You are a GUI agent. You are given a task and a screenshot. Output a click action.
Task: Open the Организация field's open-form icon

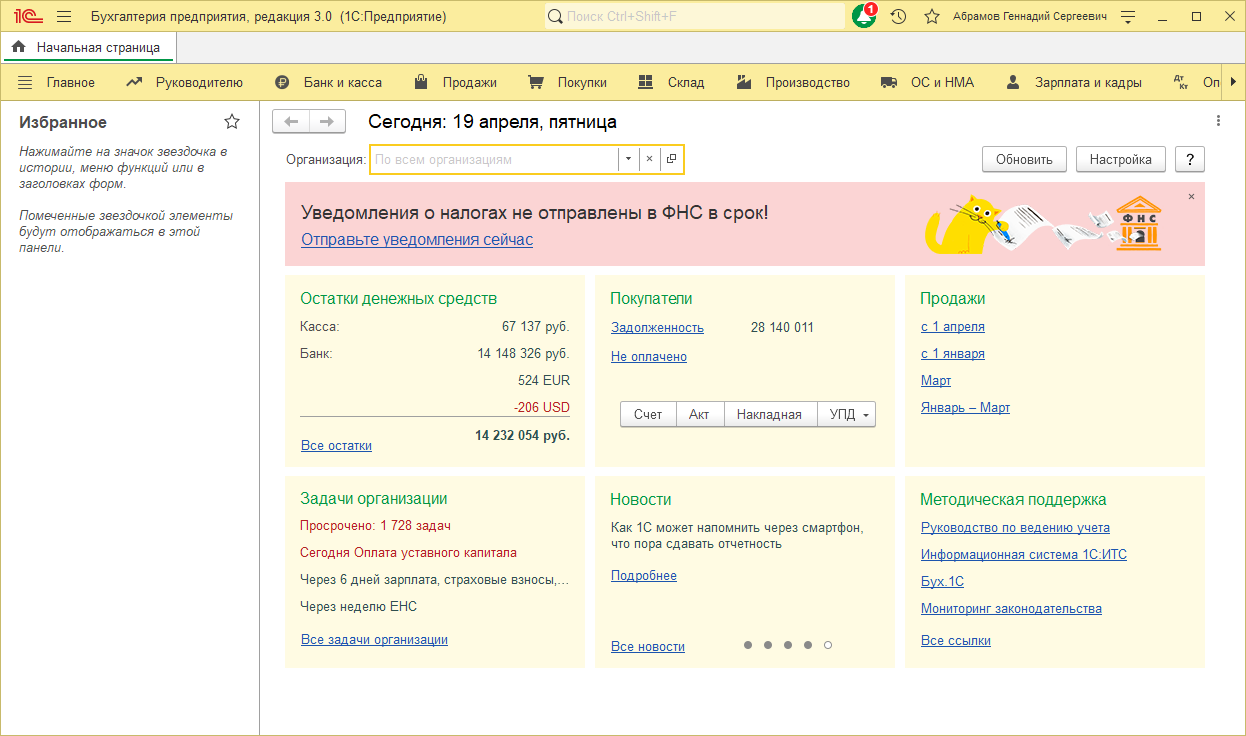click(672, 159)
